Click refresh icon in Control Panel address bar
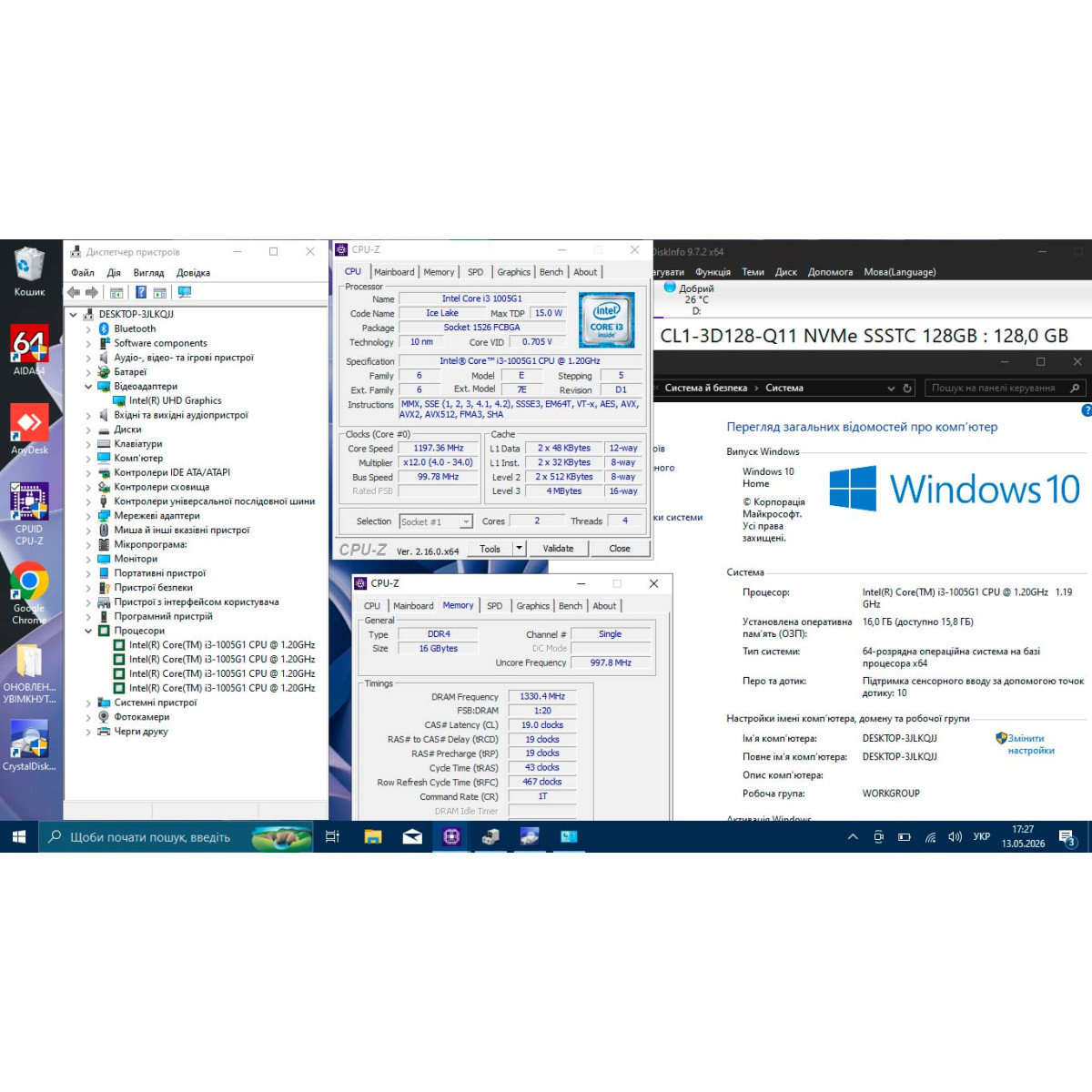This screenshot has height=1092, width=1092. tap(907, 388)
